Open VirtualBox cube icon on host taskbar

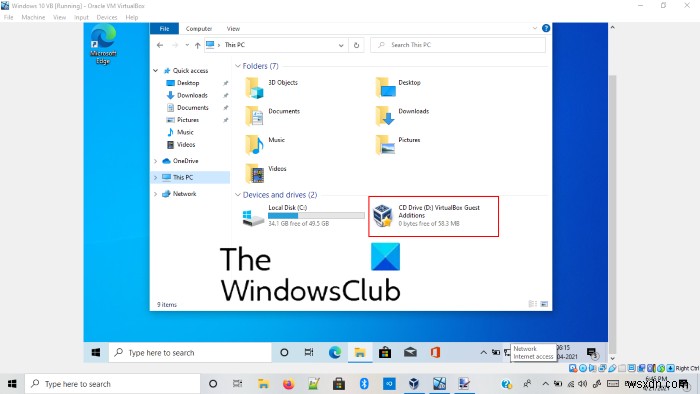(414, 384)
